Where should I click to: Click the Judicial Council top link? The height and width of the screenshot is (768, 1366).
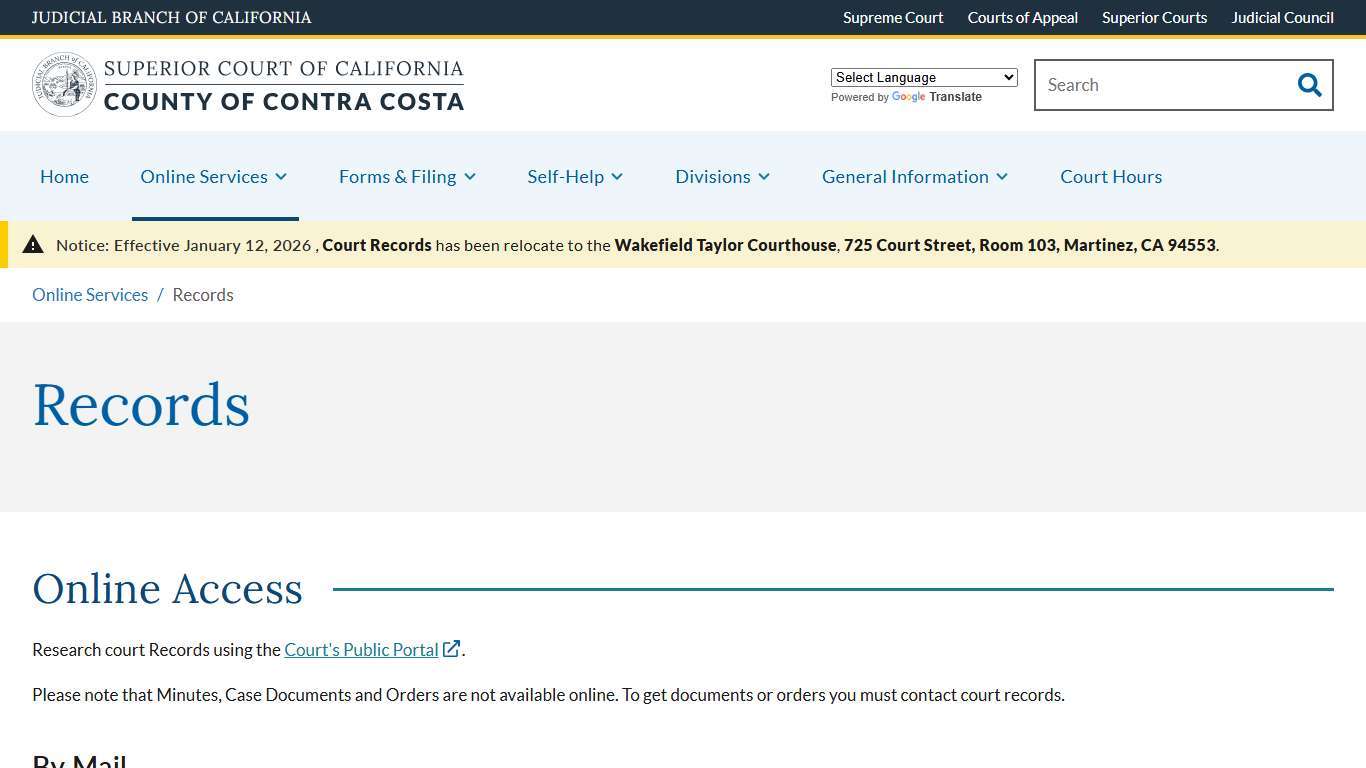pos(1282,17)
